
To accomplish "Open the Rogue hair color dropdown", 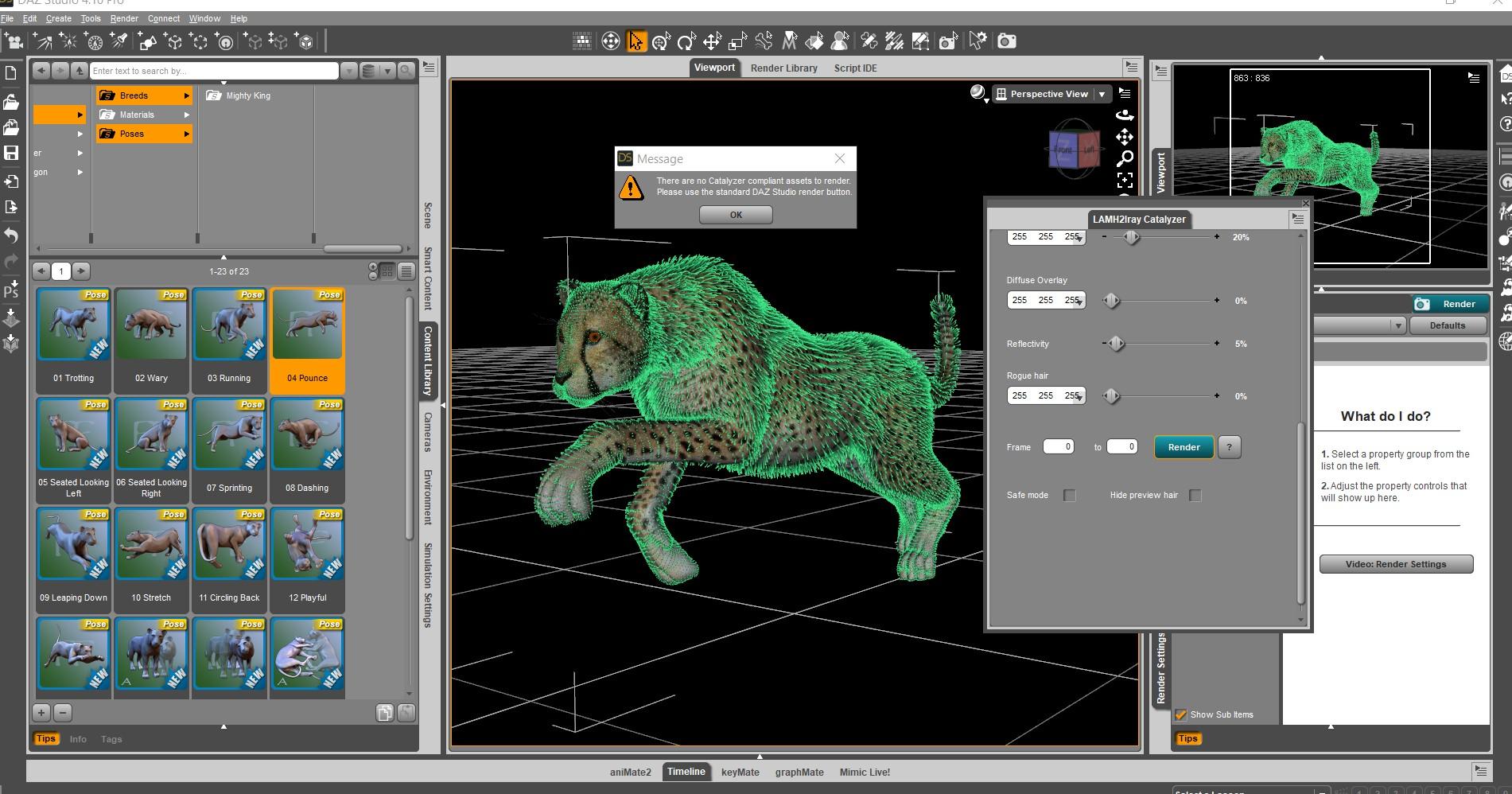I will [x=1079, y=396].
